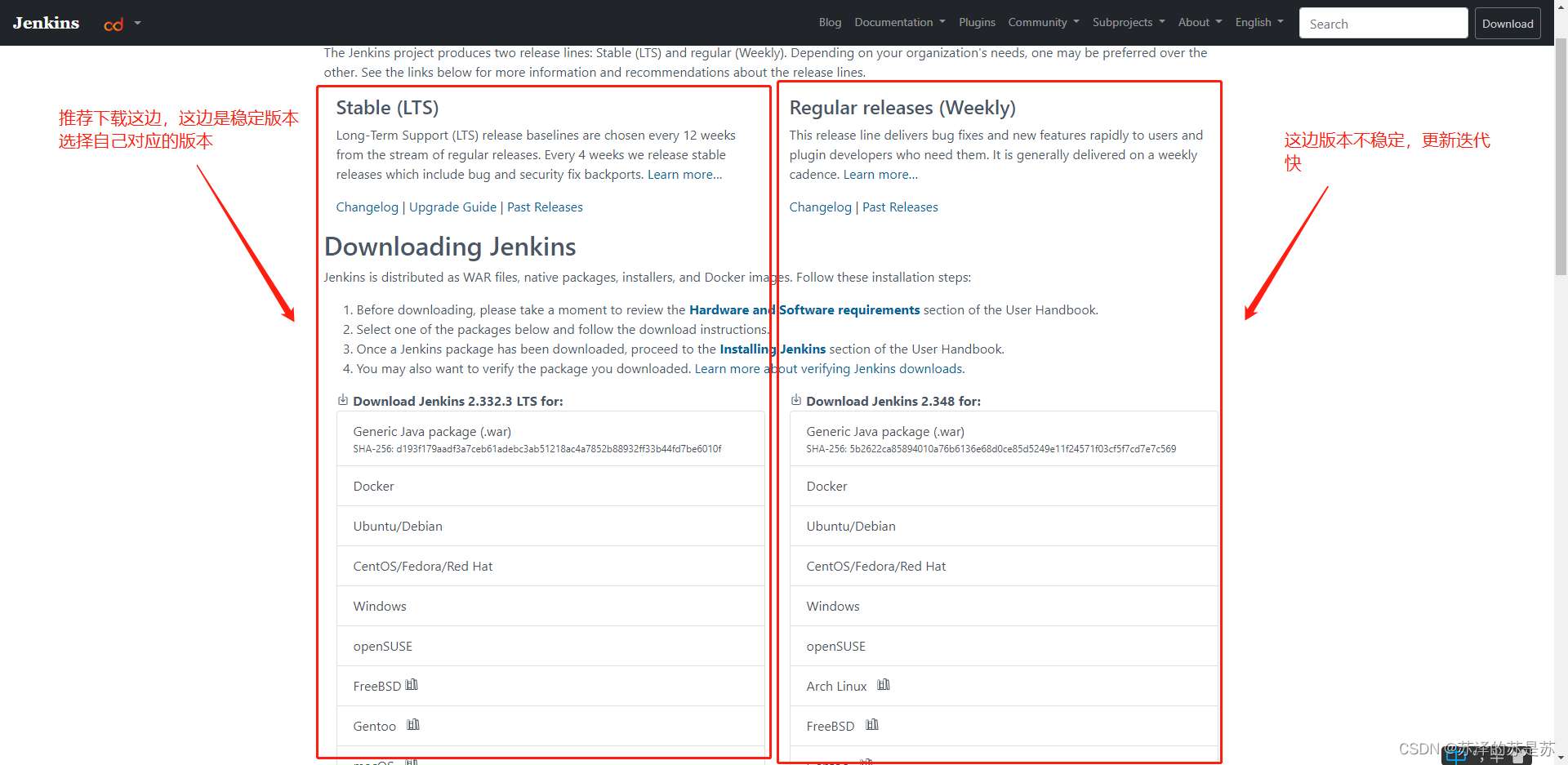
Task: Open the Upgrade Guide link
Action: coord(452,207)
